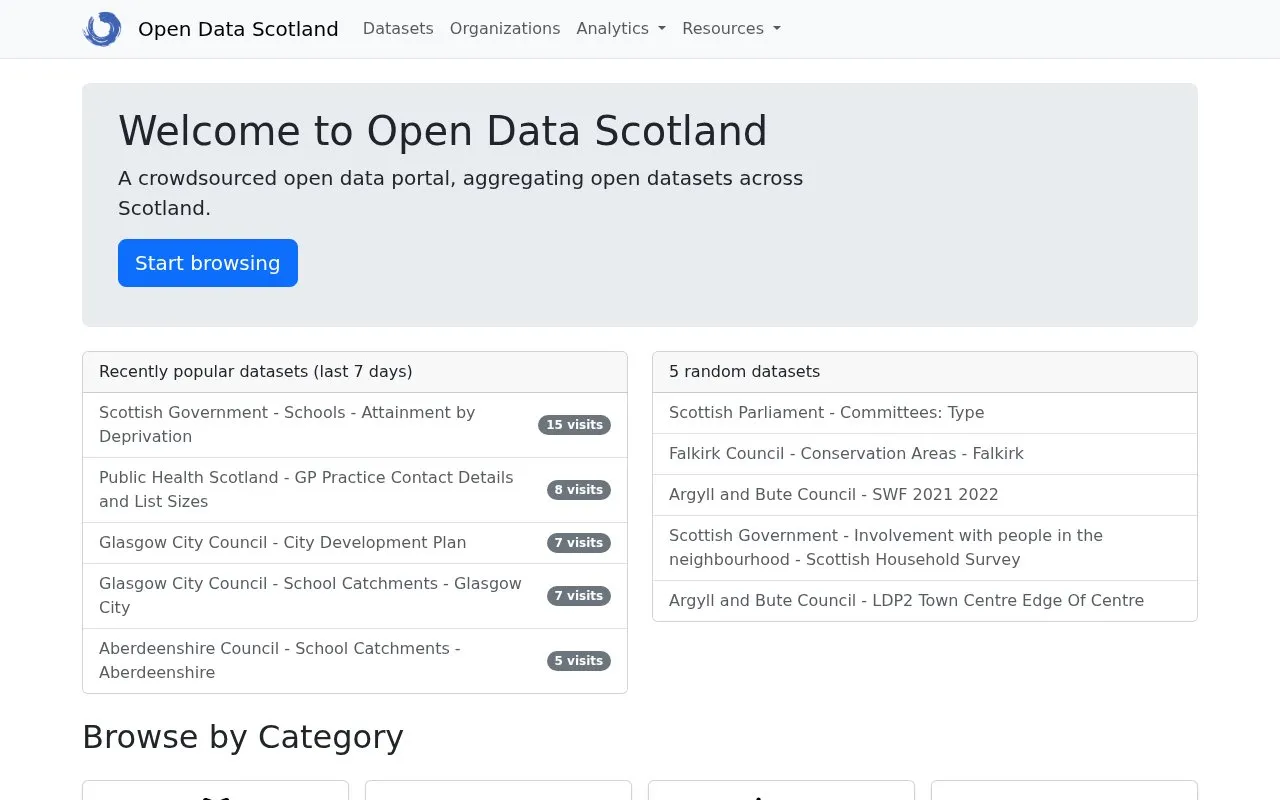The height and width of the screenshot is (800, 1280).
Task: Click the crowdsourced open data portal tagline
Action: coord(461,193)
